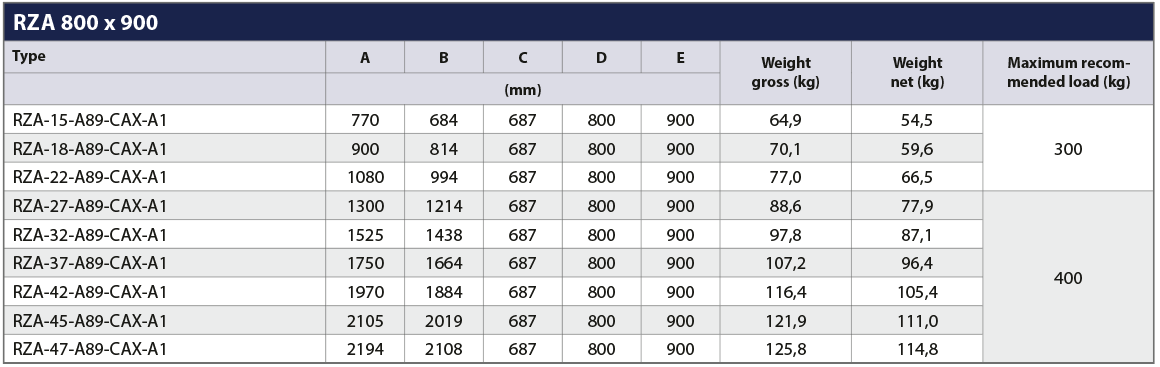Click the RZA-22-A89-CAX-A1 entry

[x=90, y=178]
